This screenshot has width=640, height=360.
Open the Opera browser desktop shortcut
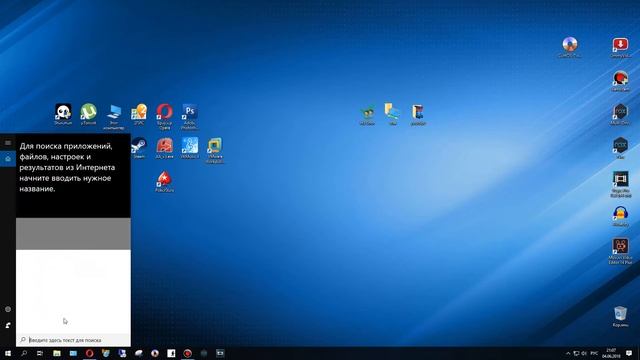click(x=164, y=116)
